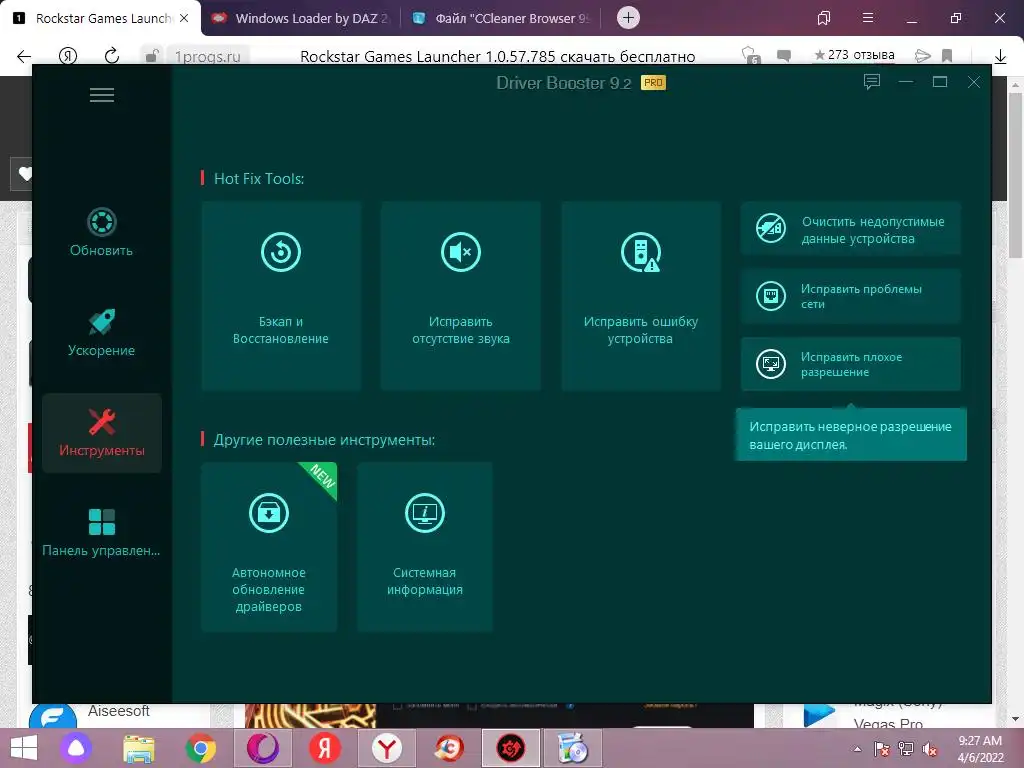Select the Инструменты tools section
The height and width of the screenshot is (768, 1024).
[x=102, y=432]
